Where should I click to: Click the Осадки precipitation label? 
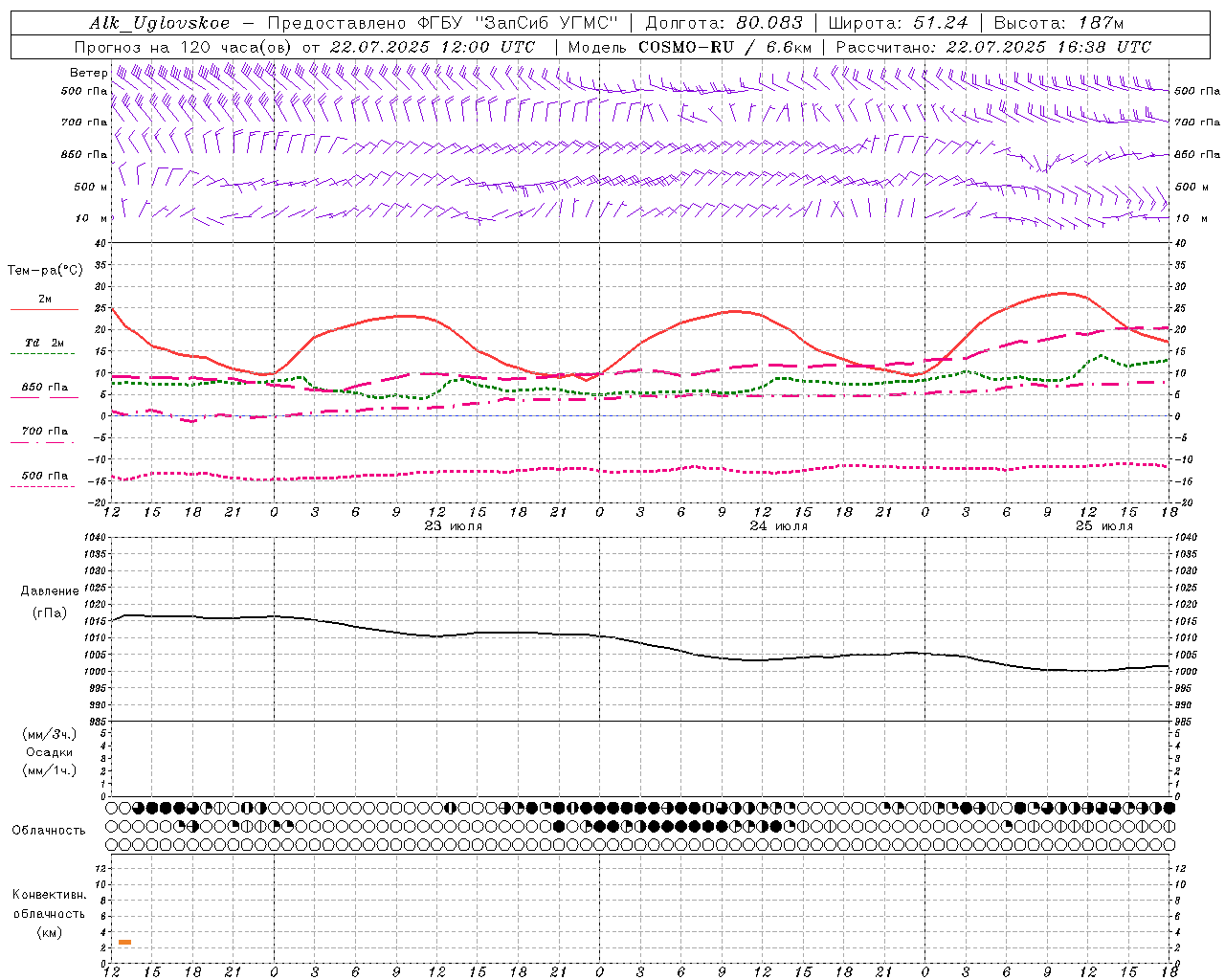(49, 752)
